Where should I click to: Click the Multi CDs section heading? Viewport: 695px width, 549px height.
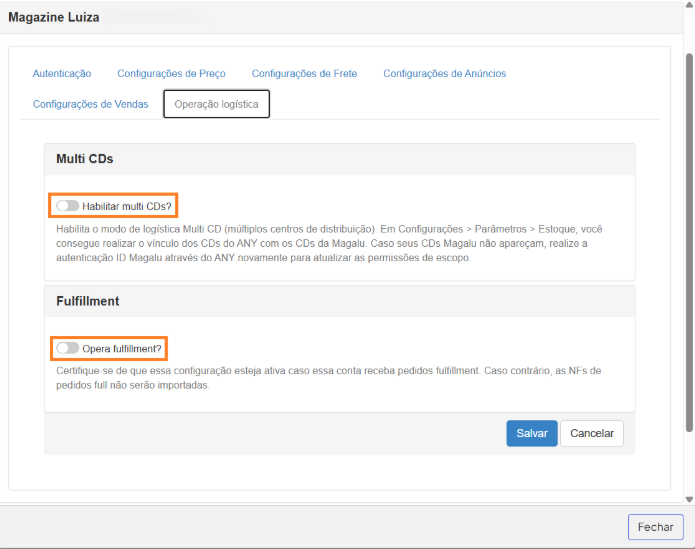click(x=85, y=159)
